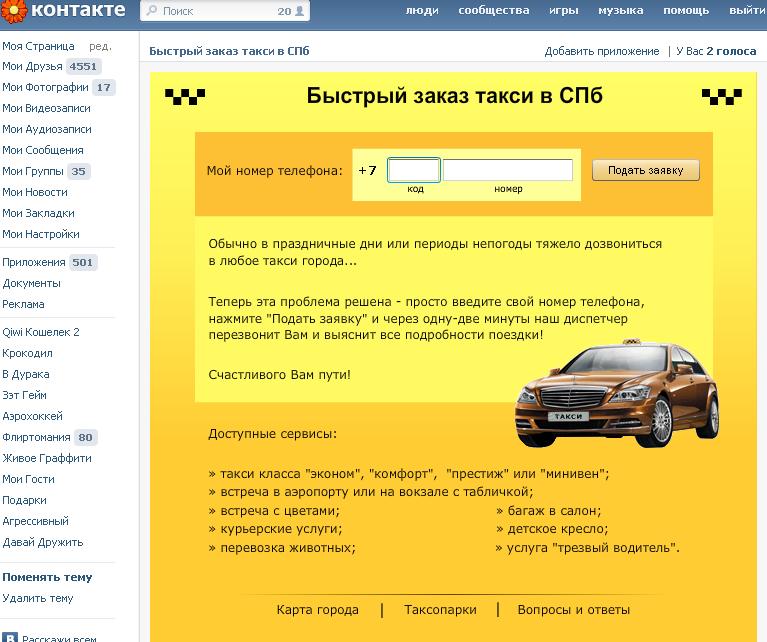Open the Флиртомания app
The width and height of the screenshot is (767, 642).
36,437
